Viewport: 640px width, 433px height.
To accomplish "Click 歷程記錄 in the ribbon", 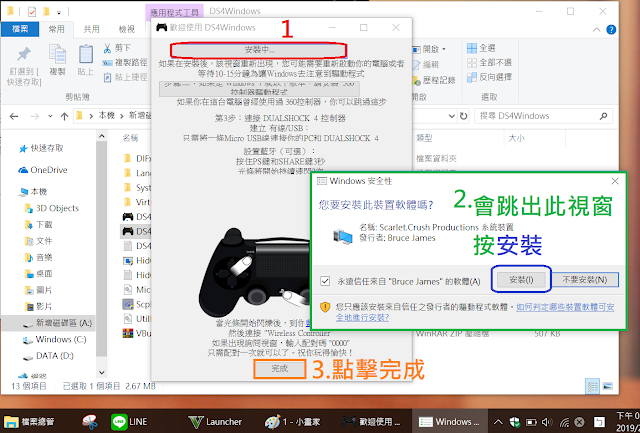I will click(433, 80).
